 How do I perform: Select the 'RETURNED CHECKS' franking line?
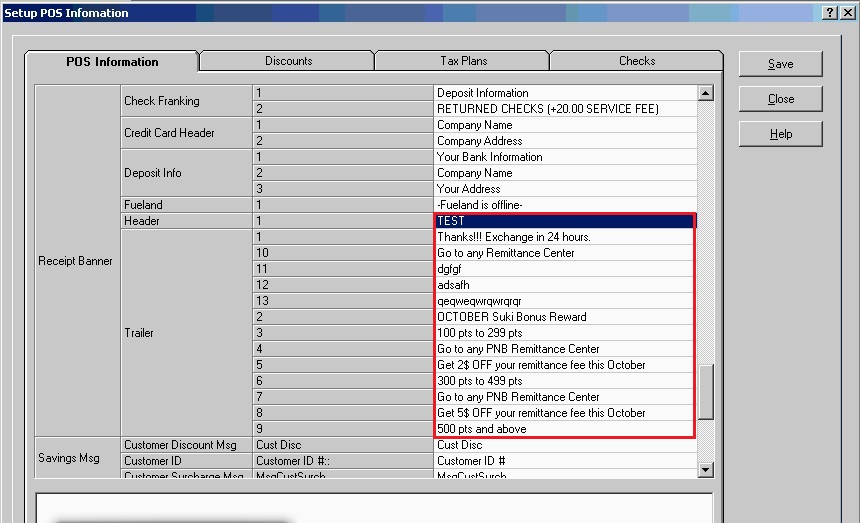tap(564, 109)
